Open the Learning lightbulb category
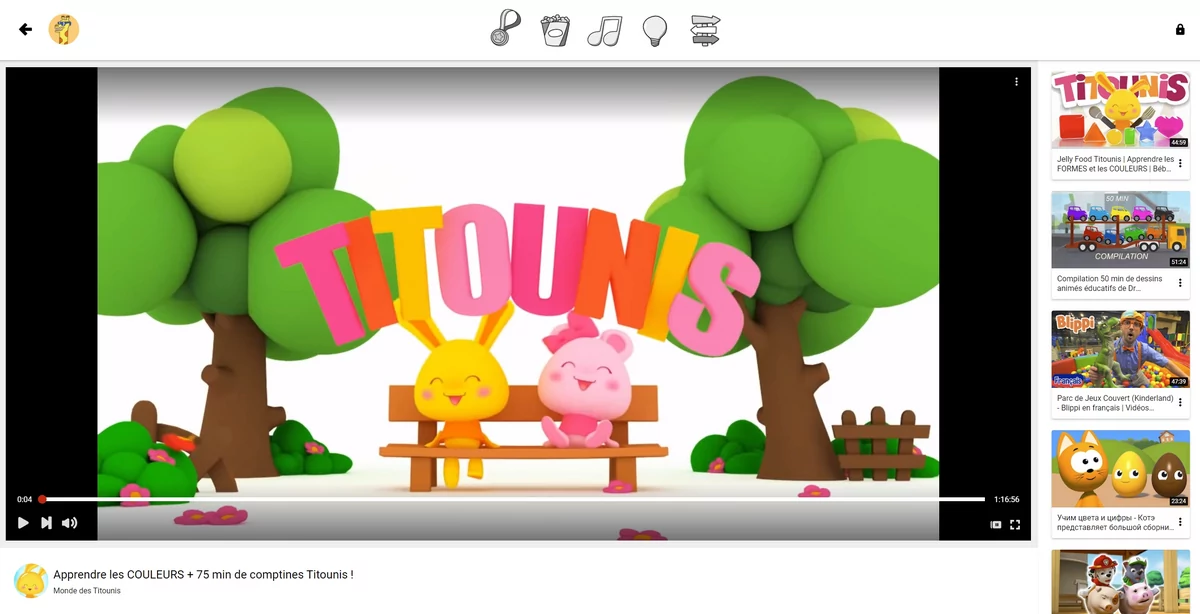The image size is (1200, 614). [x=655, y=30]
